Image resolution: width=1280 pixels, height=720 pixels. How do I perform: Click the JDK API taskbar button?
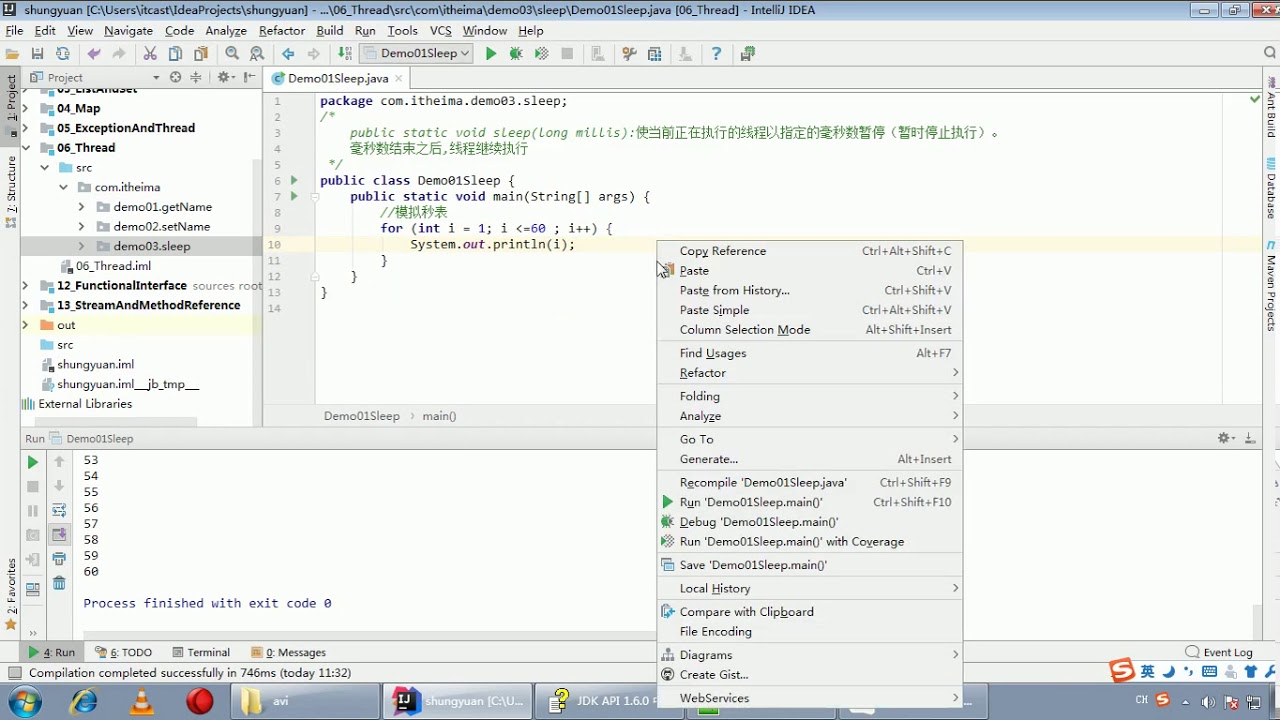[611, 701]
